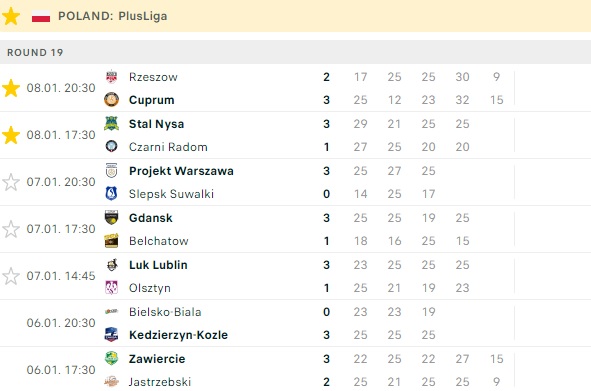
Task: Add Projekt Warszawa match to favorites
Action: [x=11, y=182]
